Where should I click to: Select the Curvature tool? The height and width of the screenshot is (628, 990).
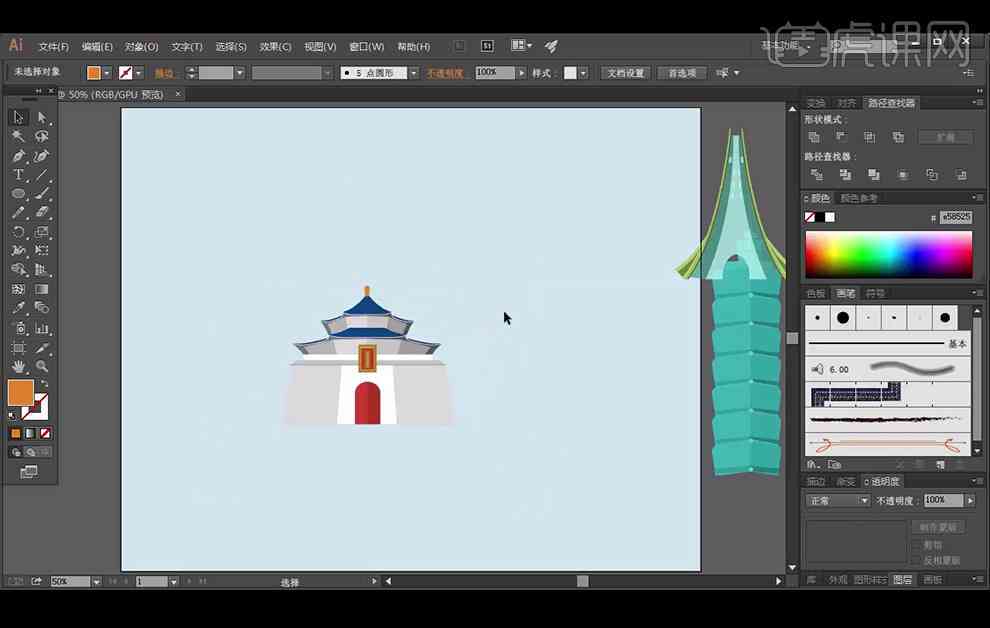(42, 156)
